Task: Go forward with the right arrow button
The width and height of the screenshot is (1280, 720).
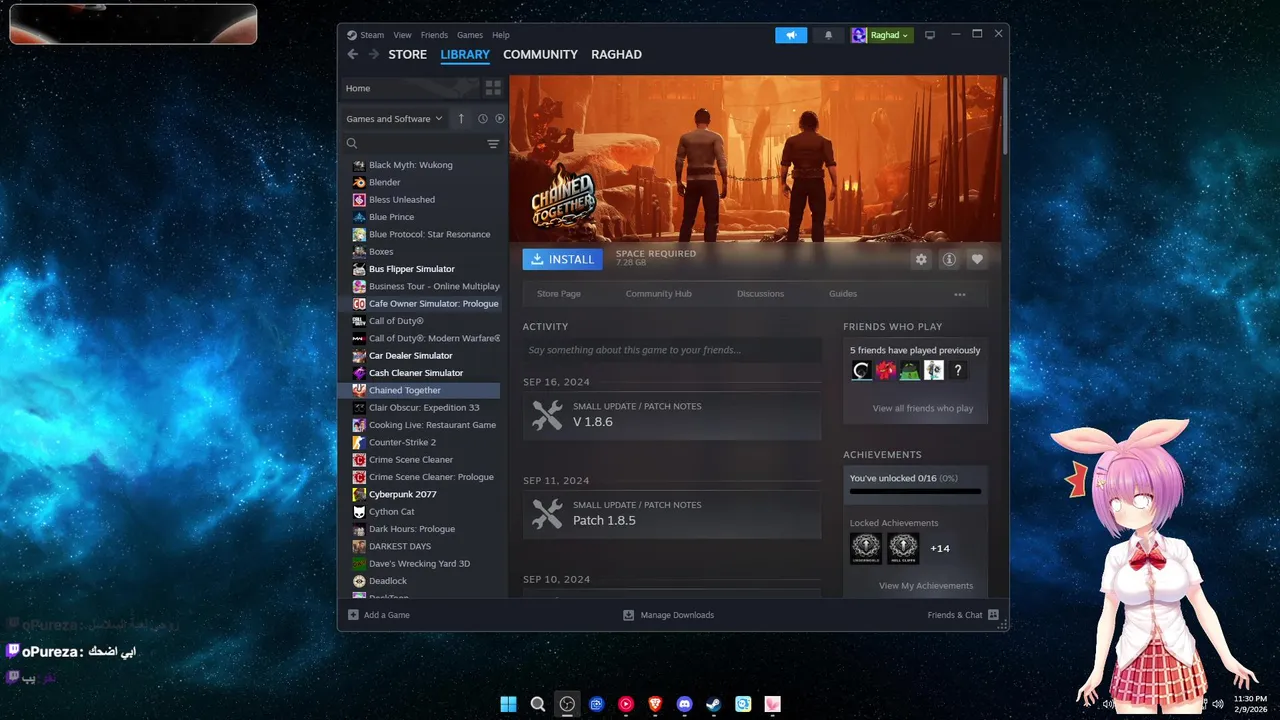Action: coord(374,54)
